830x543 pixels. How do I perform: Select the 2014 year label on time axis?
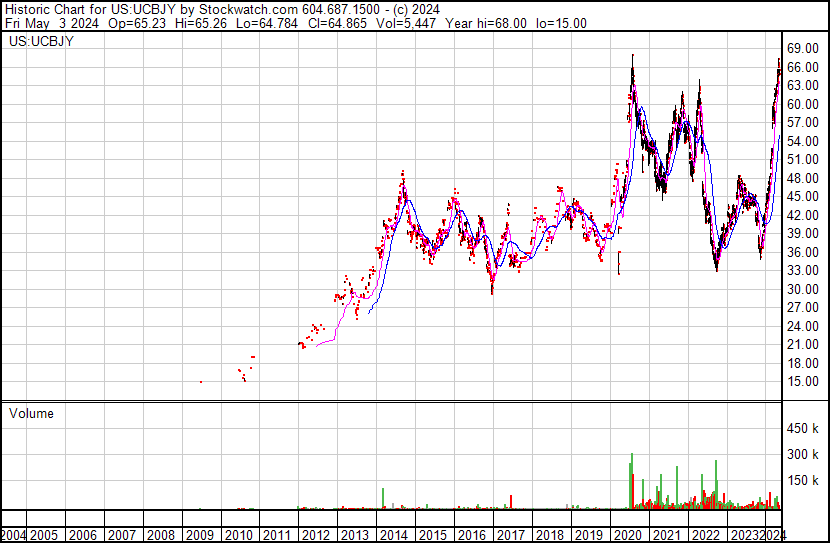pos(393,535)
